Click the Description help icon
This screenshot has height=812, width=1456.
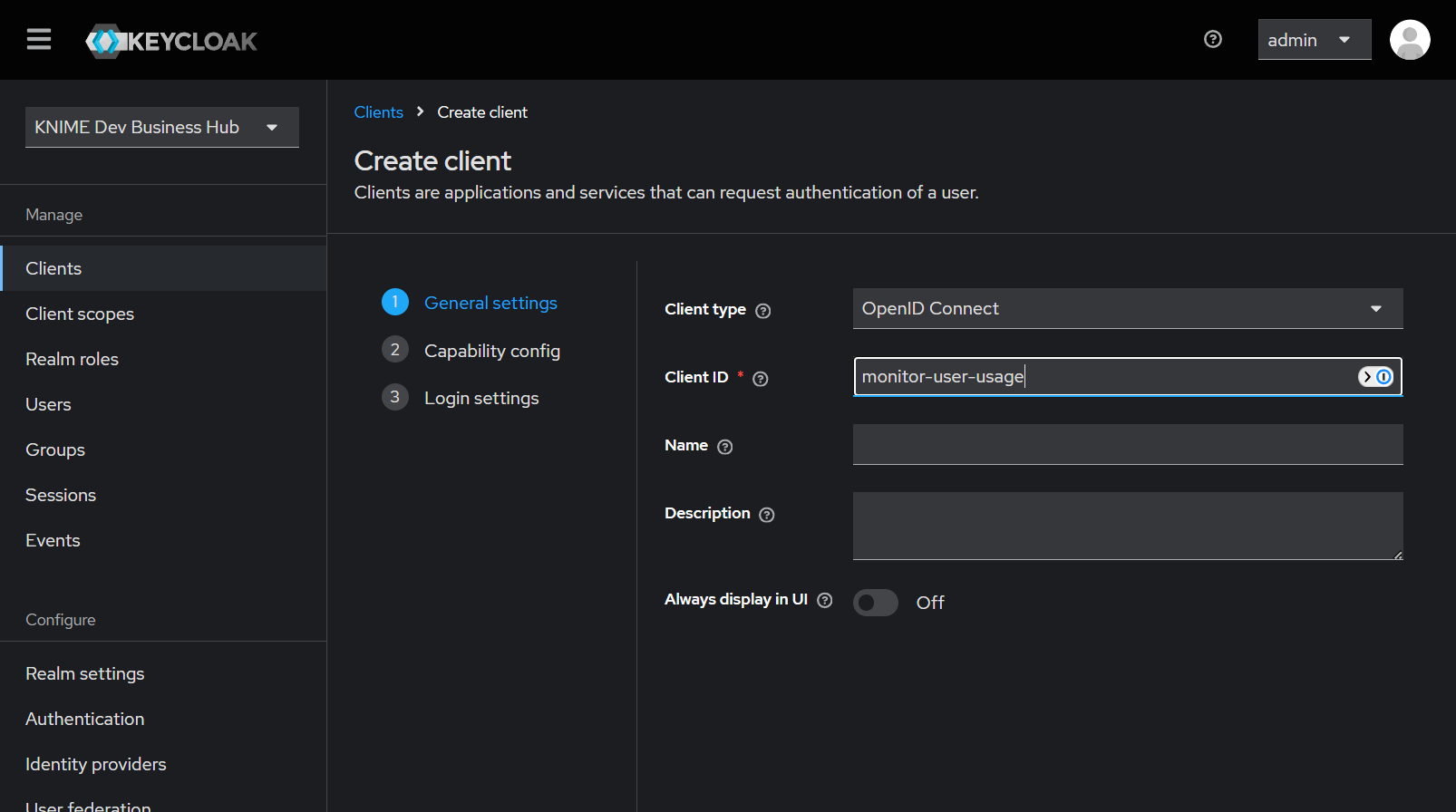coord(766,515)
